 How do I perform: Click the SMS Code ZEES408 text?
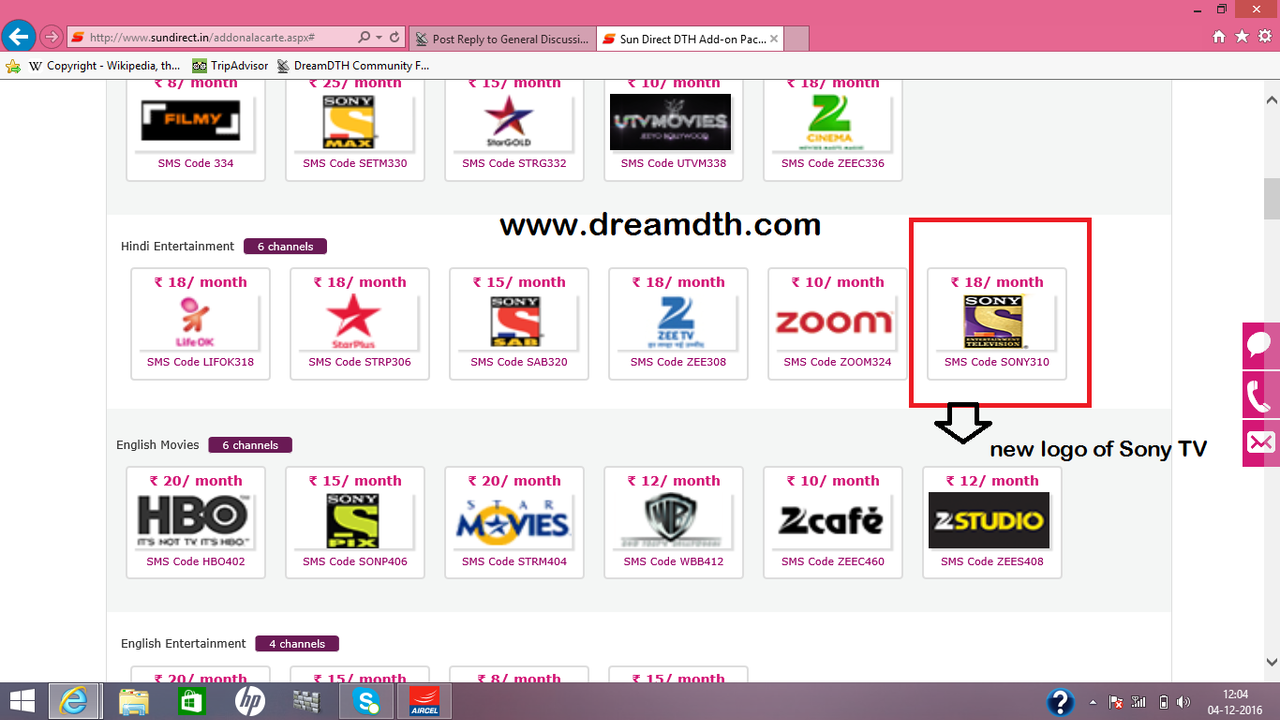[x=992, y=562]
